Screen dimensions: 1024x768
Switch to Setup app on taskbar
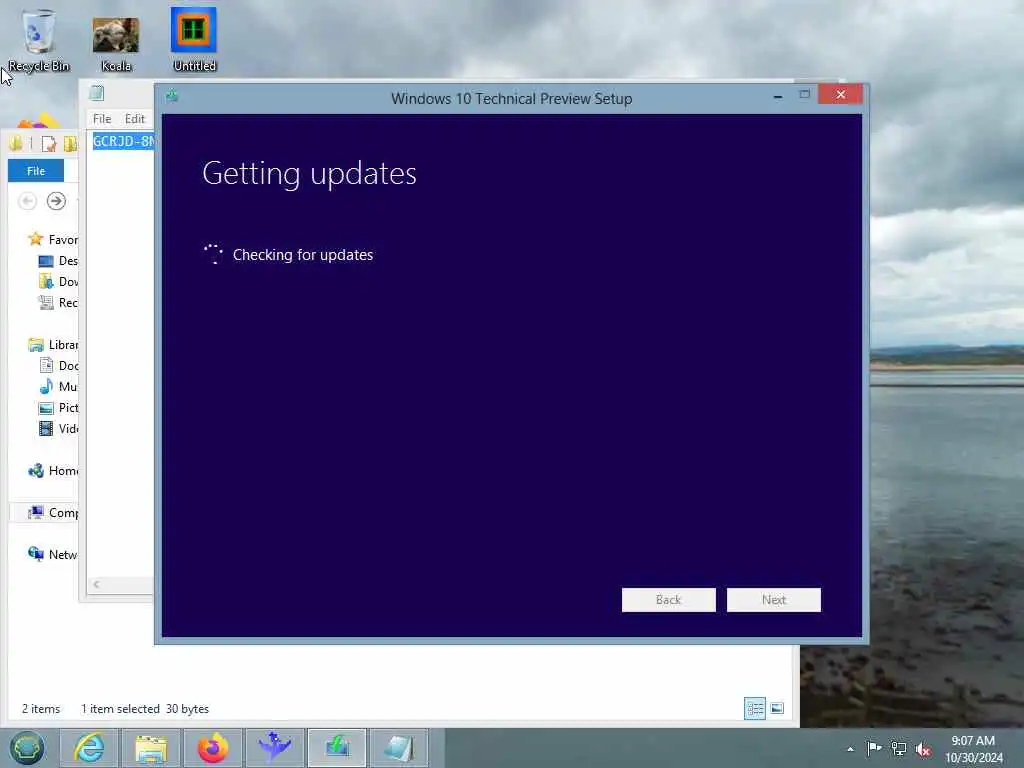click(337, 748)
